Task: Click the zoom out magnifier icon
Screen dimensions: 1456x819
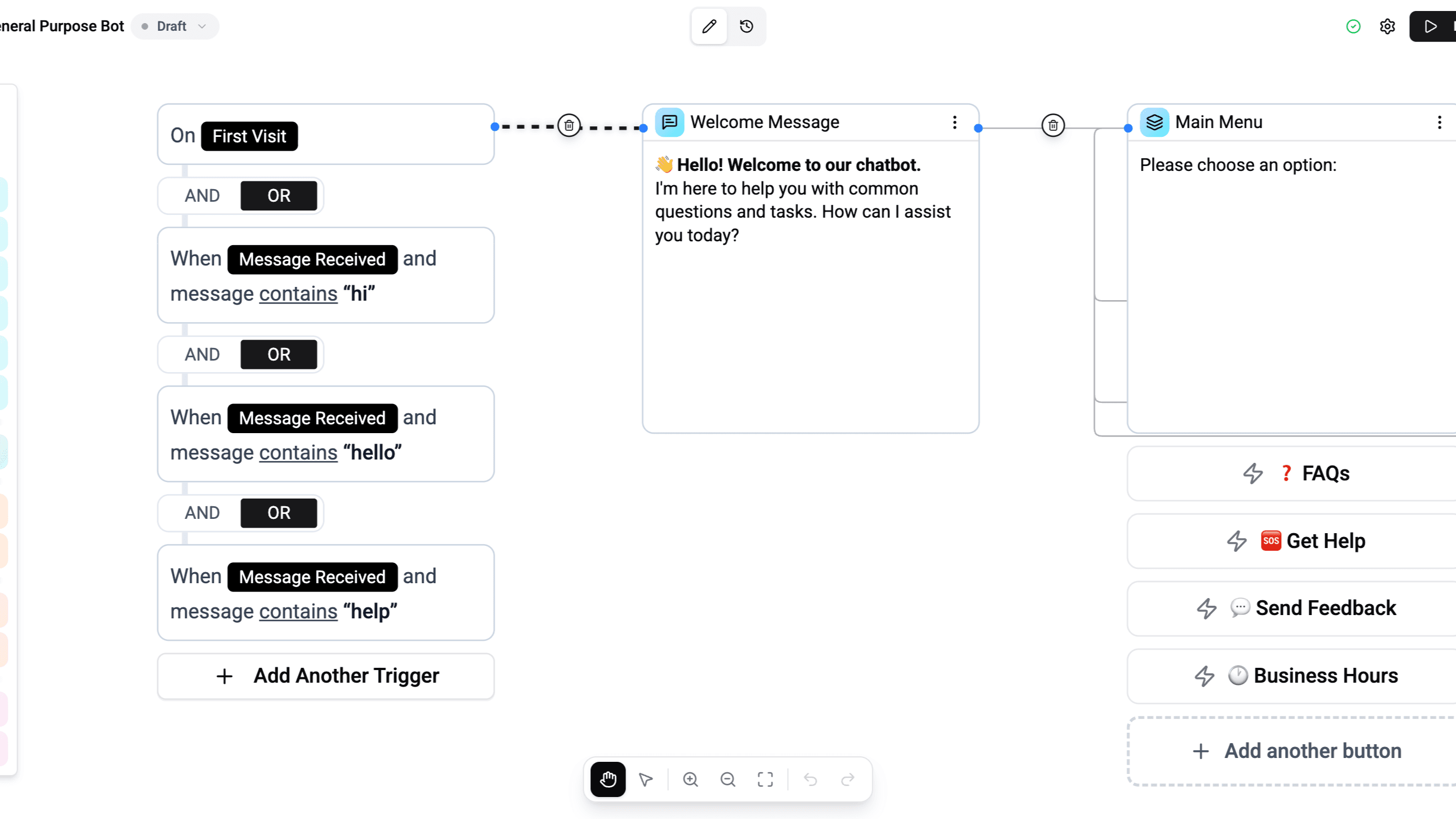Action: coord(728,779)
